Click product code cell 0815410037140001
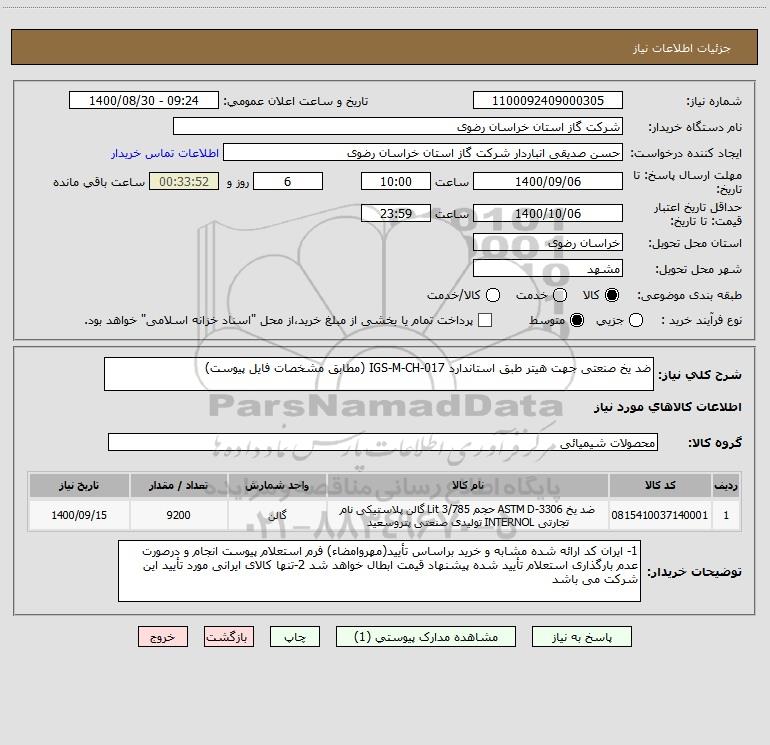 [660, 515]
